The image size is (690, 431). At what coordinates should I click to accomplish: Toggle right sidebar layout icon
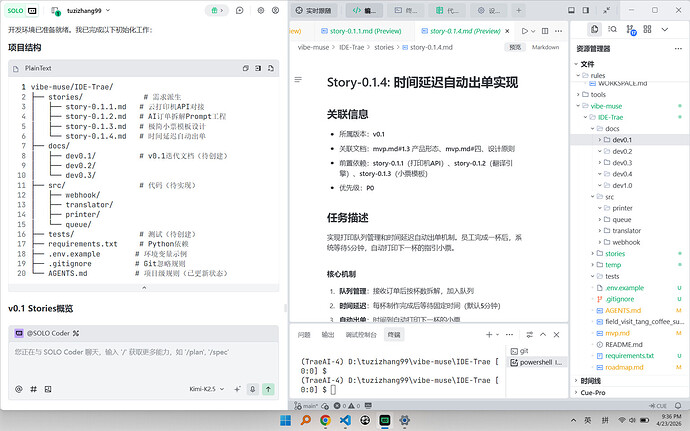(x=586, y=10)
